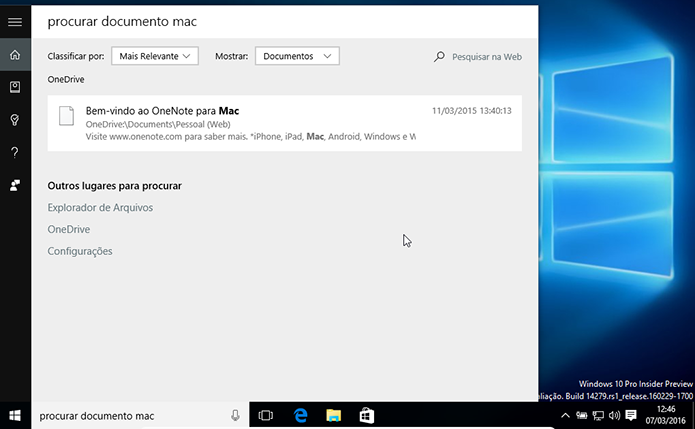
Task: Click the magnifier icon beside Pesquisar na Web
Action: pyautogui.click(x=439, y=57)
